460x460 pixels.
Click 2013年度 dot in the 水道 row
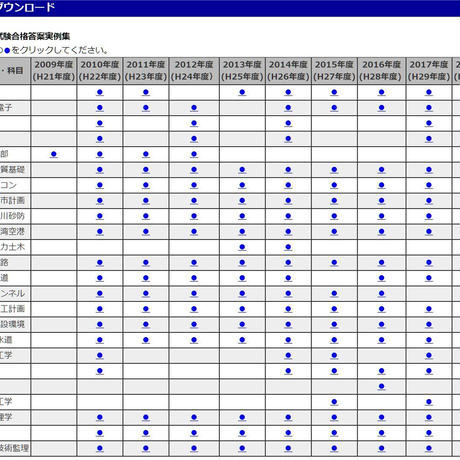pos(242,340)
